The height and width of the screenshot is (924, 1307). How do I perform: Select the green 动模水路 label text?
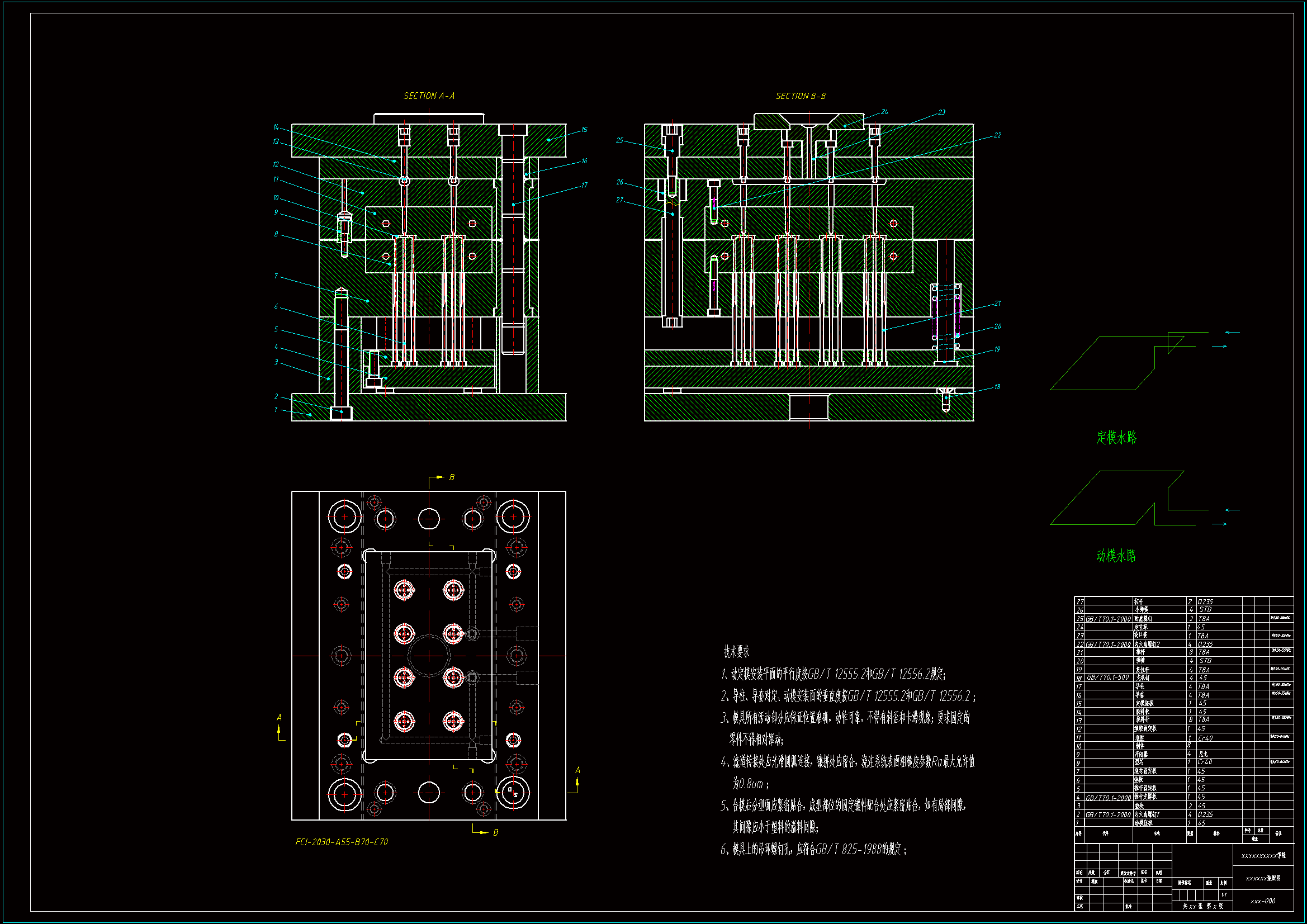(x=1116, y=556)
